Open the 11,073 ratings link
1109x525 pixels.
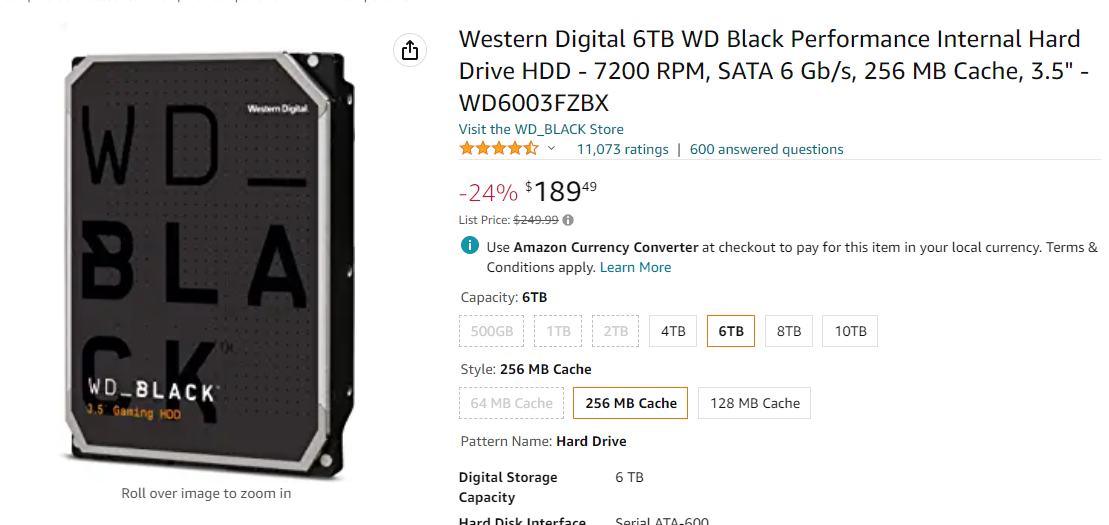pos(622,149)
